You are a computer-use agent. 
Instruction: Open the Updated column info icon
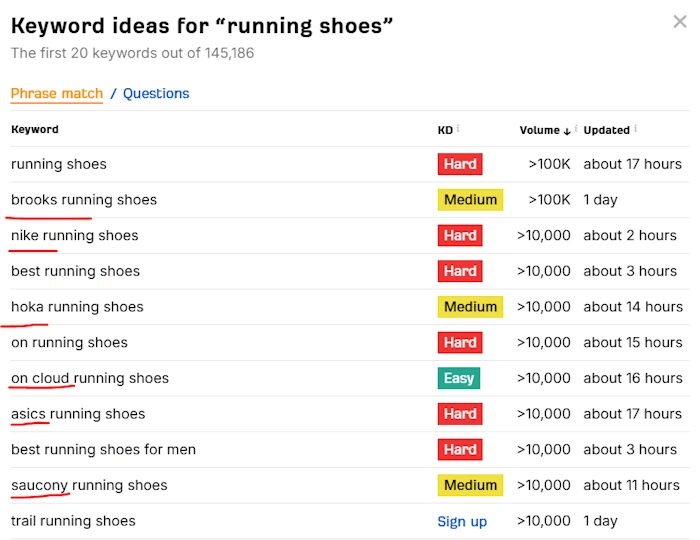click(635, 129)
